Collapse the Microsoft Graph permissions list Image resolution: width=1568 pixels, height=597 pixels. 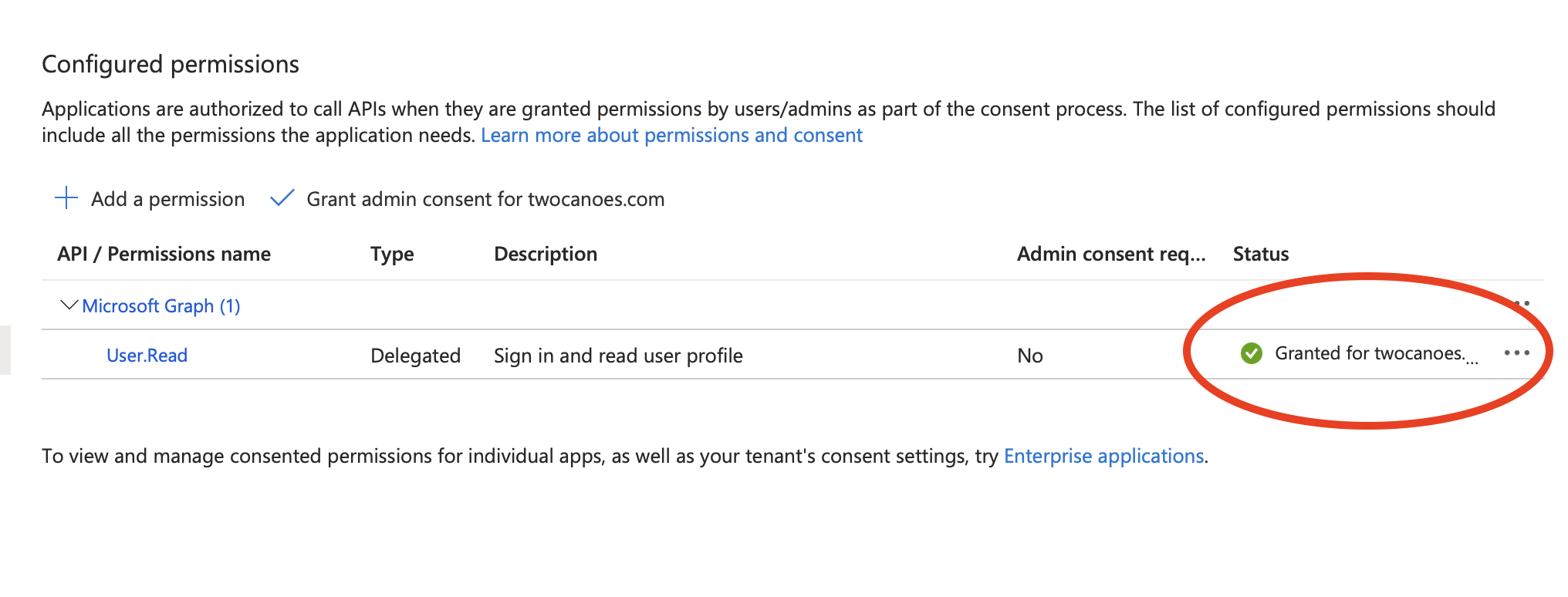(68, 305)
